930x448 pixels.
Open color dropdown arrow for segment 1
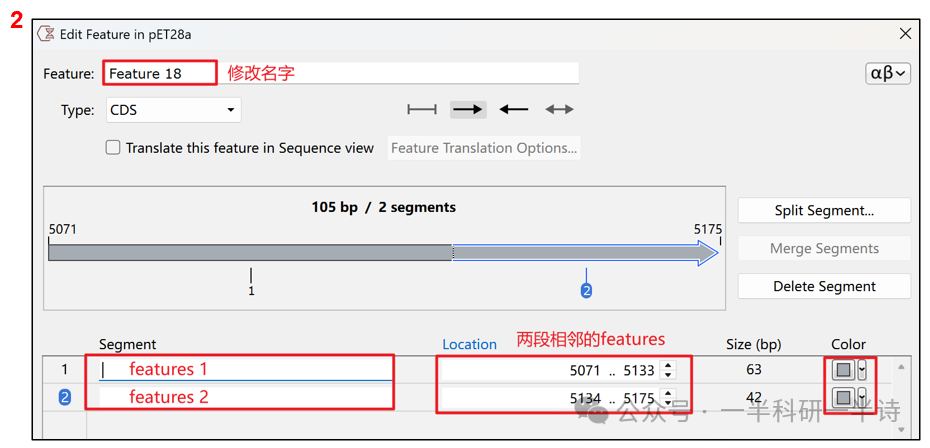[862, 370]
